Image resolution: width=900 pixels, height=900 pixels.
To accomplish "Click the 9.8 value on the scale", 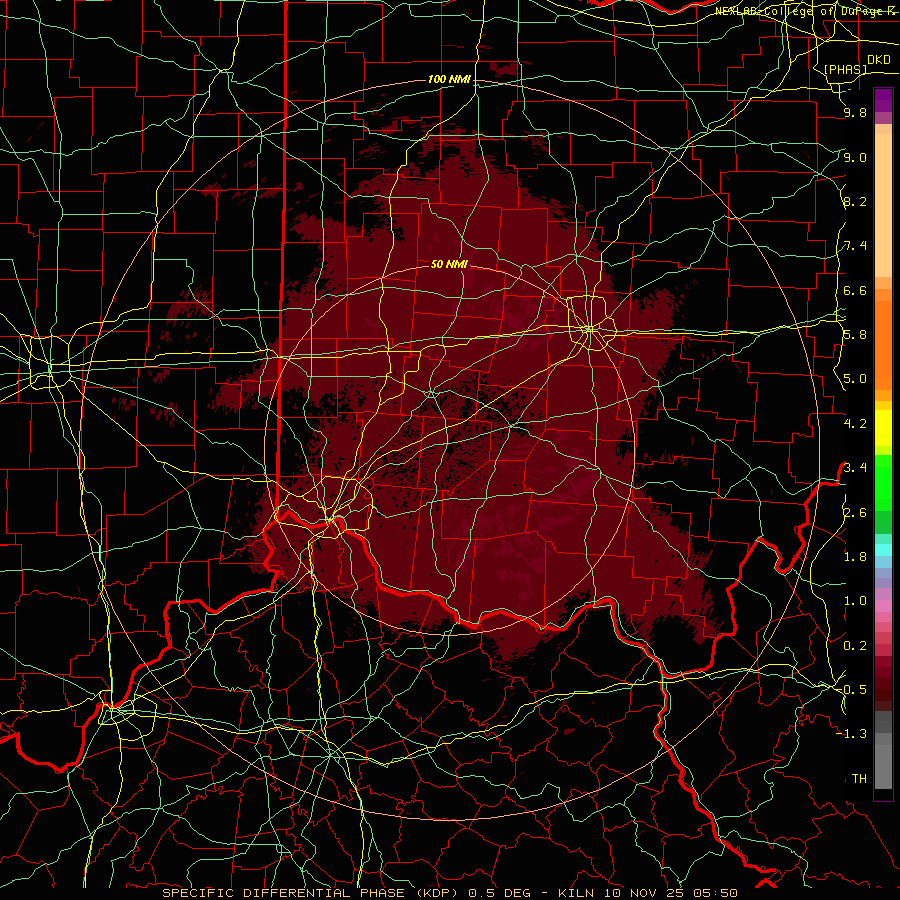I will pos(855,112).
